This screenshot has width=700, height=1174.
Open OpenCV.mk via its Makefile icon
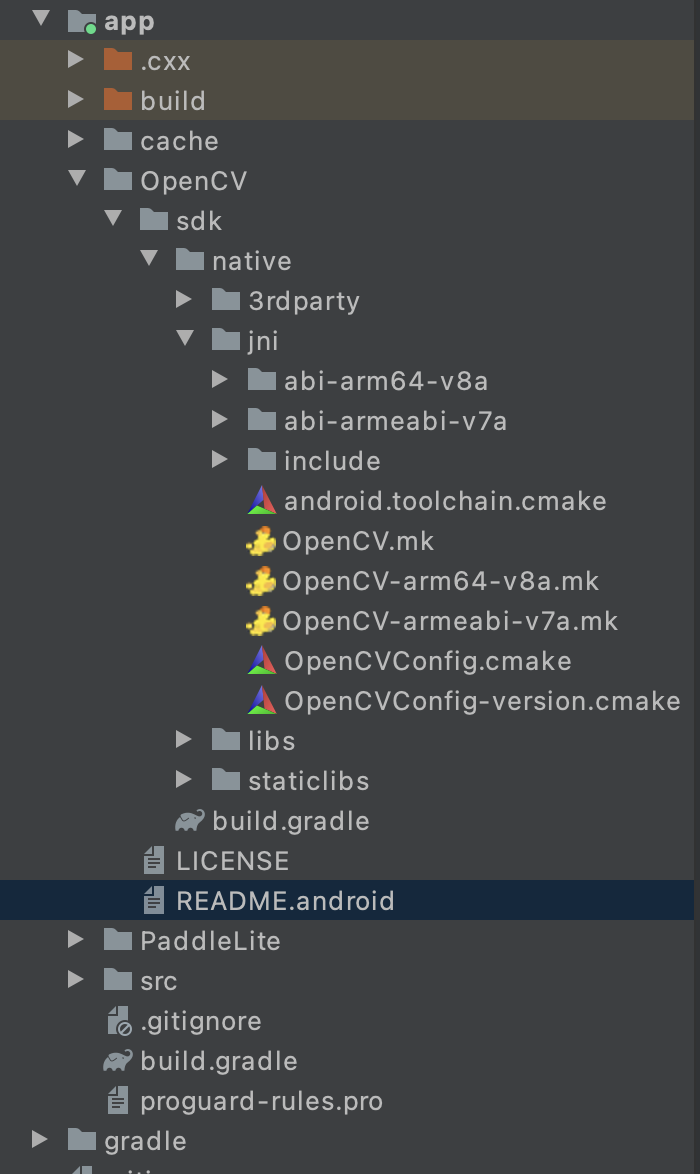click(262, 541)
